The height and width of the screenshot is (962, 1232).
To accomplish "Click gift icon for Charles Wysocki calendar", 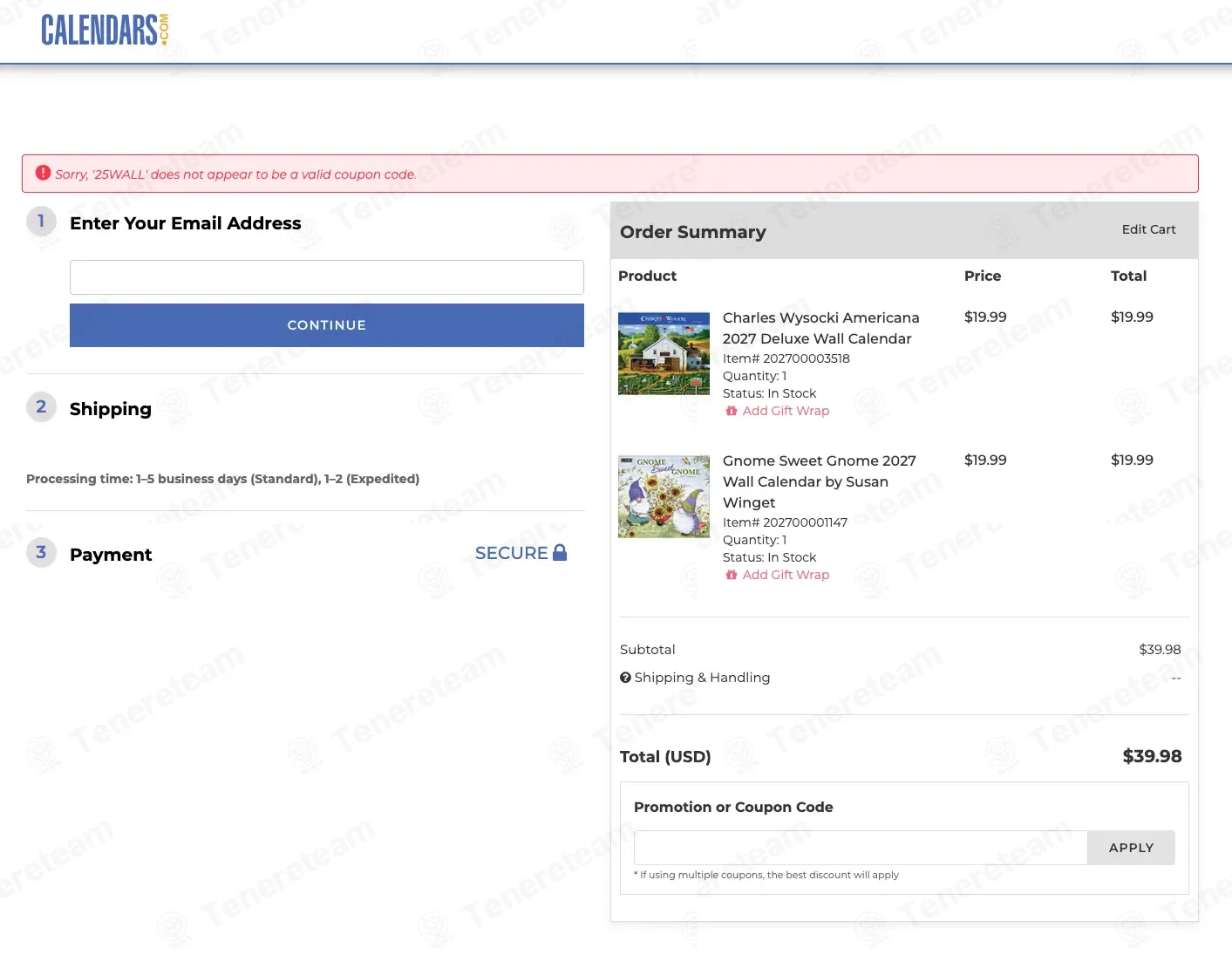I will click(x=732, y=411).
